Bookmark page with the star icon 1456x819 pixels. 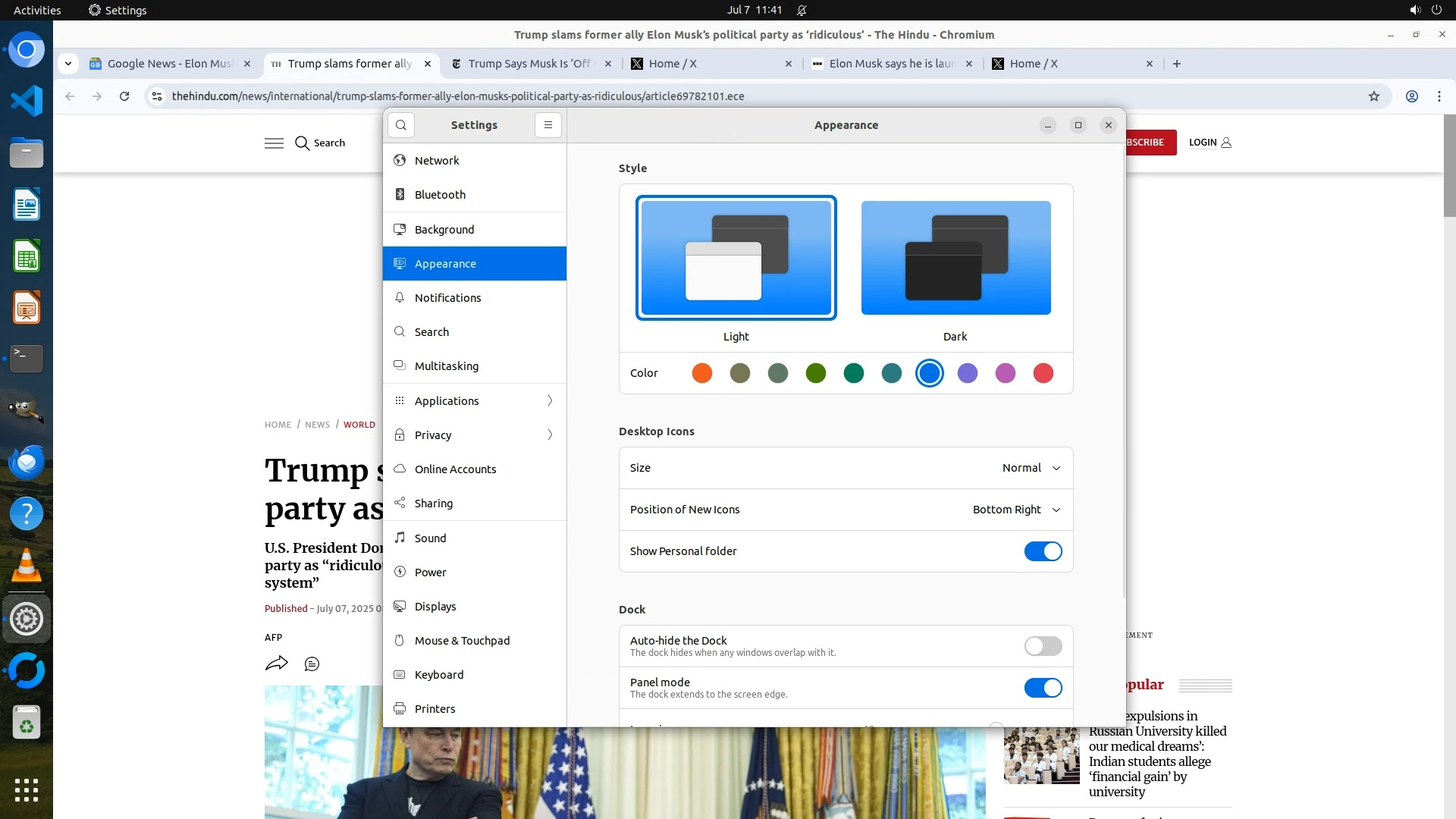[1373, 96]
